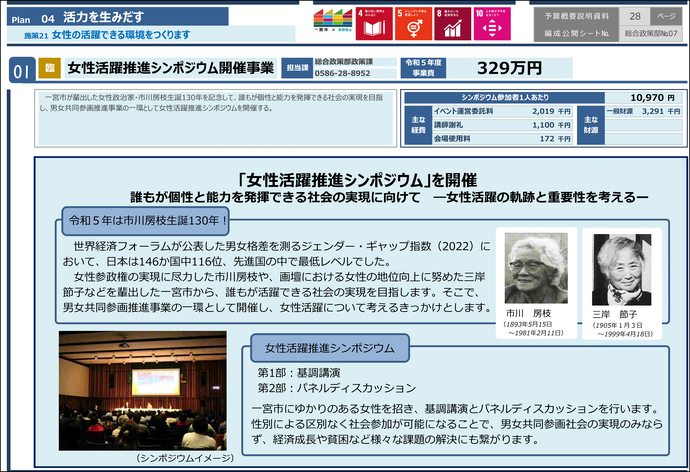Click the 予算概要説明資料 label
The width and height of the screenshot is (690, 472).
click(x=576, y=16)
